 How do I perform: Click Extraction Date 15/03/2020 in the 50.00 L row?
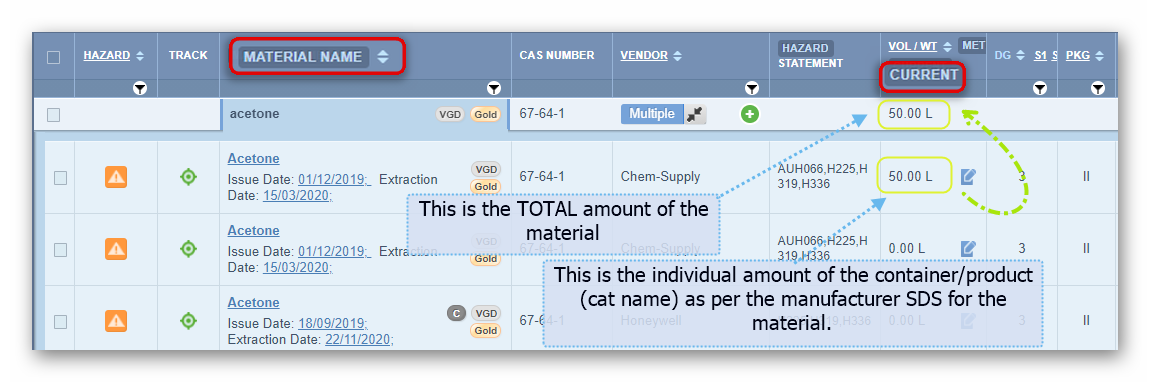298,196
